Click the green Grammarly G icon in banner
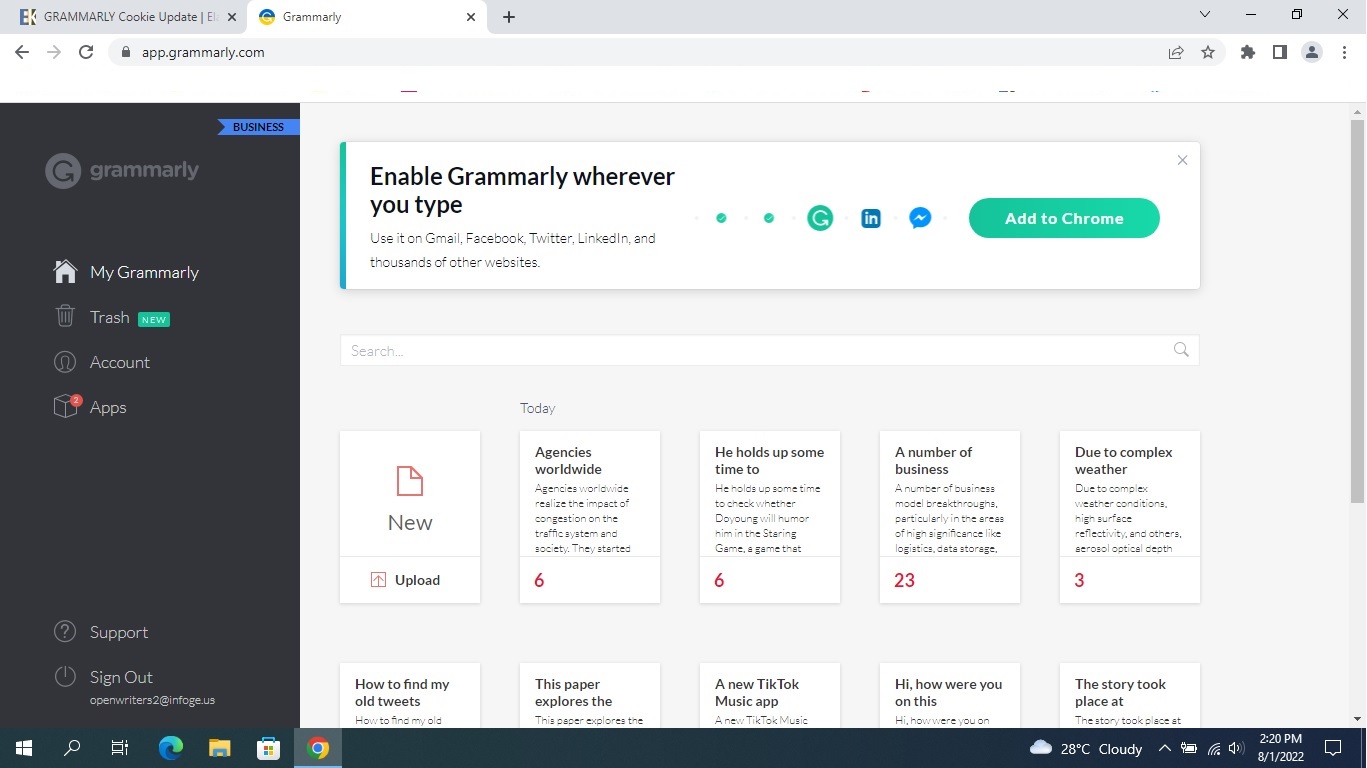Screen dimensions: 1367x768 coord(820,218)
